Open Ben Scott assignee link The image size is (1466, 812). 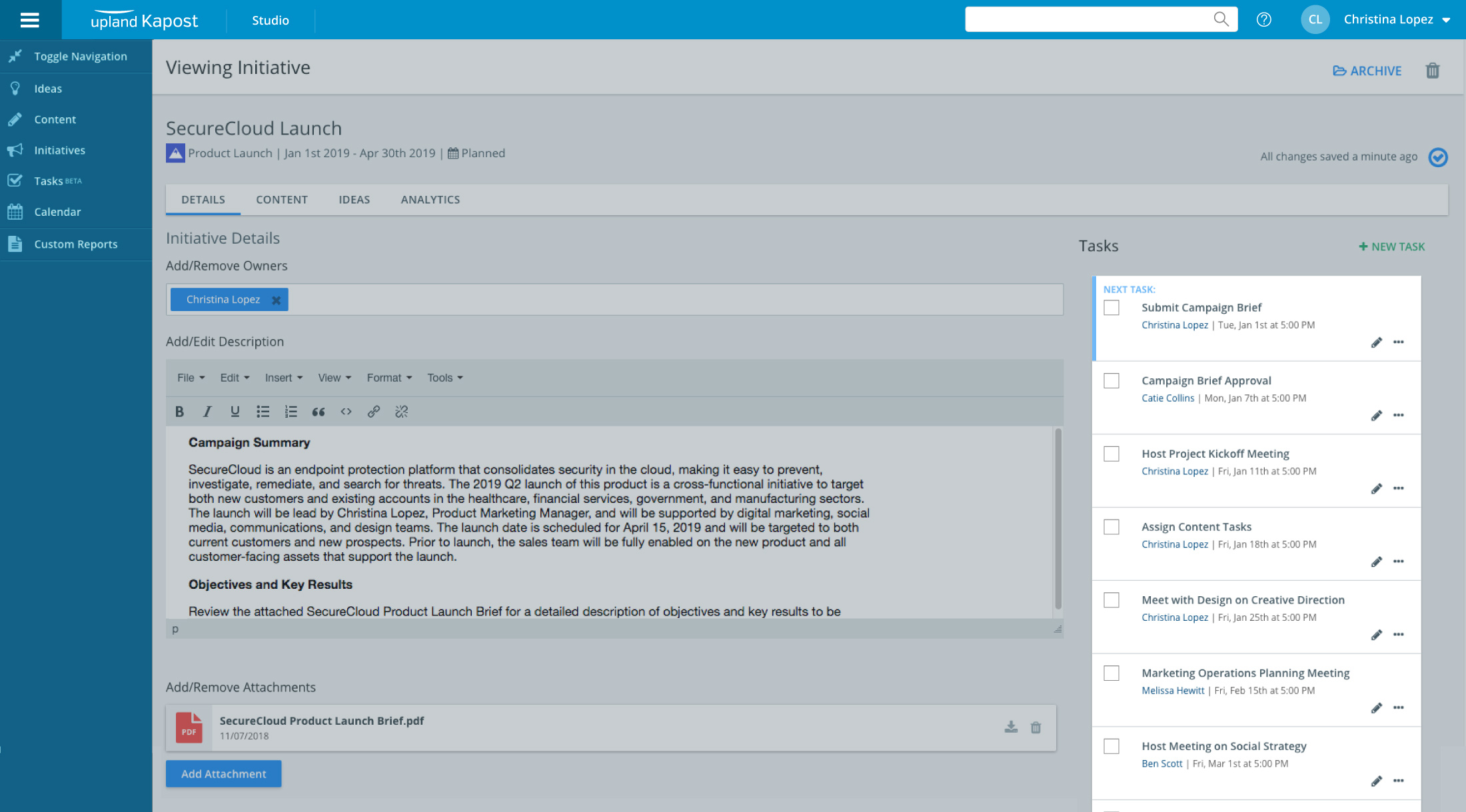click(1161, 764)
